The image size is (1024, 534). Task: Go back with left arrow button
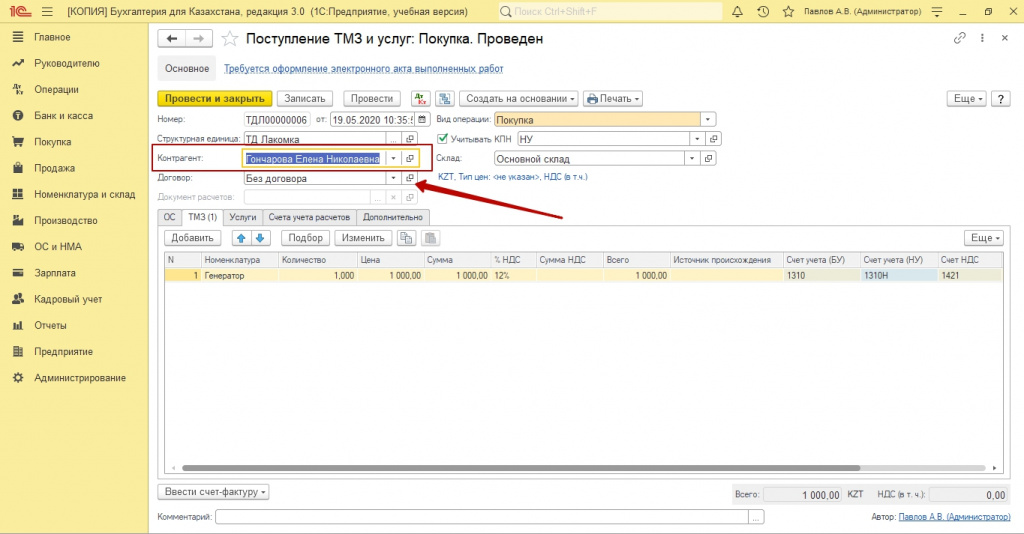tap(172, 39)
